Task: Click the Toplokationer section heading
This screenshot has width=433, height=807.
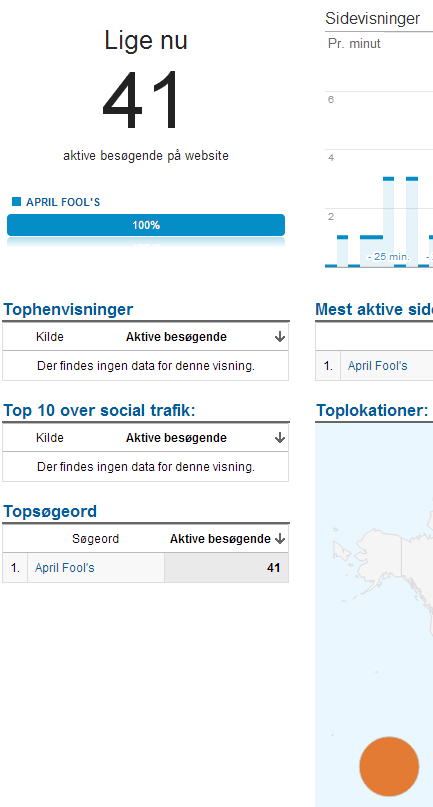Action: 372,410
